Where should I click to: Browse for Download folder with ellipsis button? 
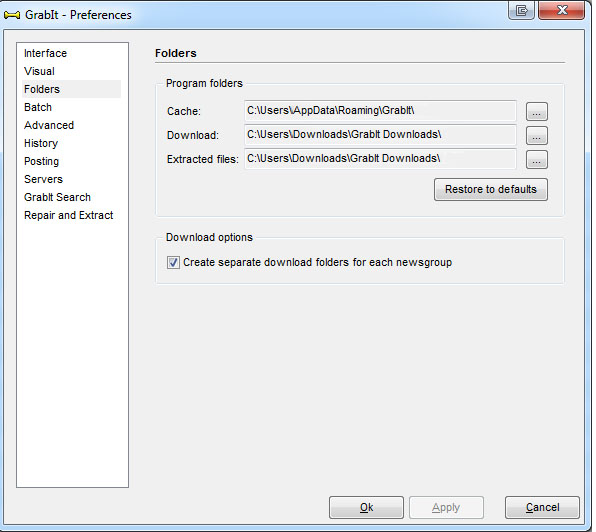[536, 135]
